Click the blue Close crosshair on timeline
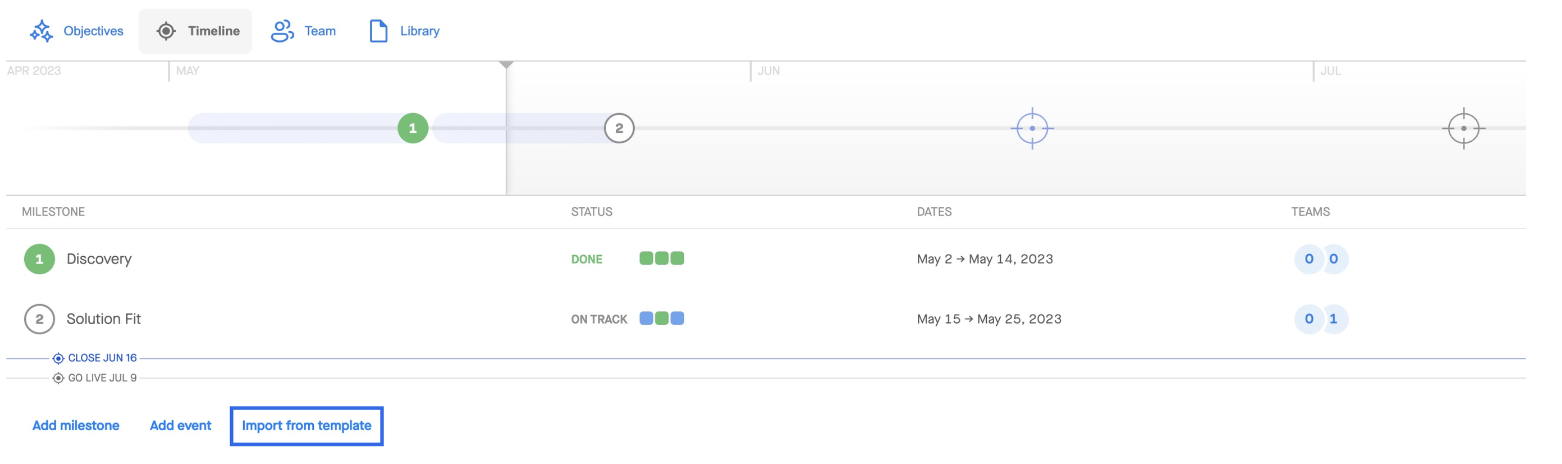Image resolution: width=1562 pixels, height=464 pixels. click(1032, 128)
